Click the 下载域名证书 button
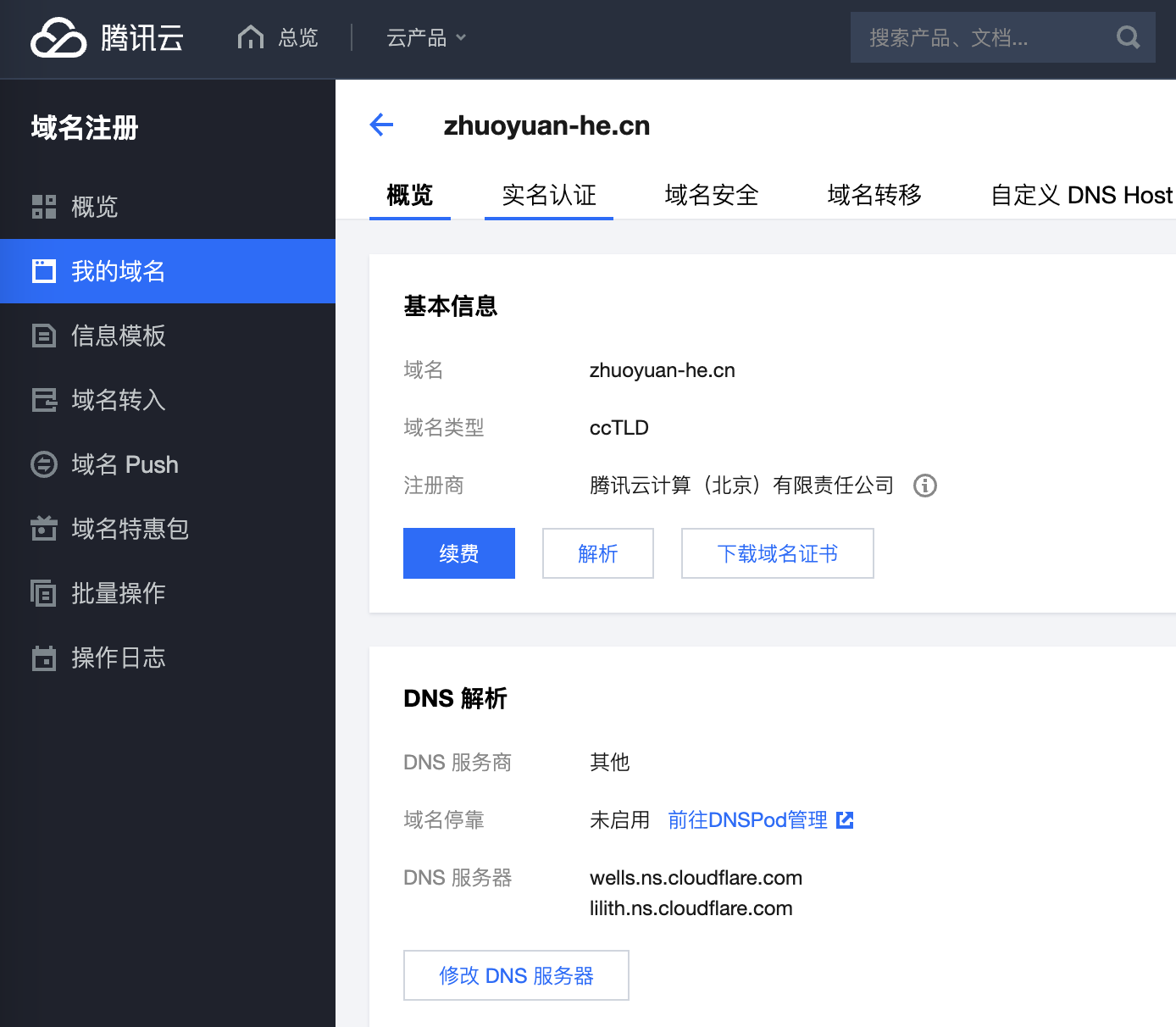 point(778,553)
